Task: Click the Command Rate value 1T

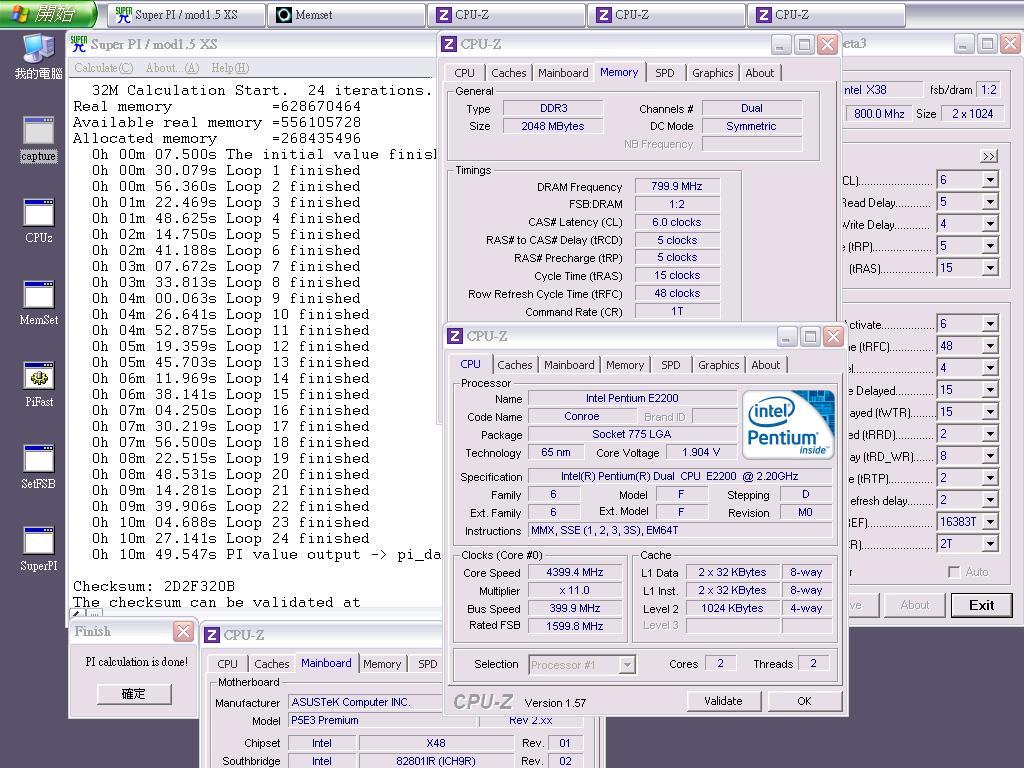Action: 677,312
